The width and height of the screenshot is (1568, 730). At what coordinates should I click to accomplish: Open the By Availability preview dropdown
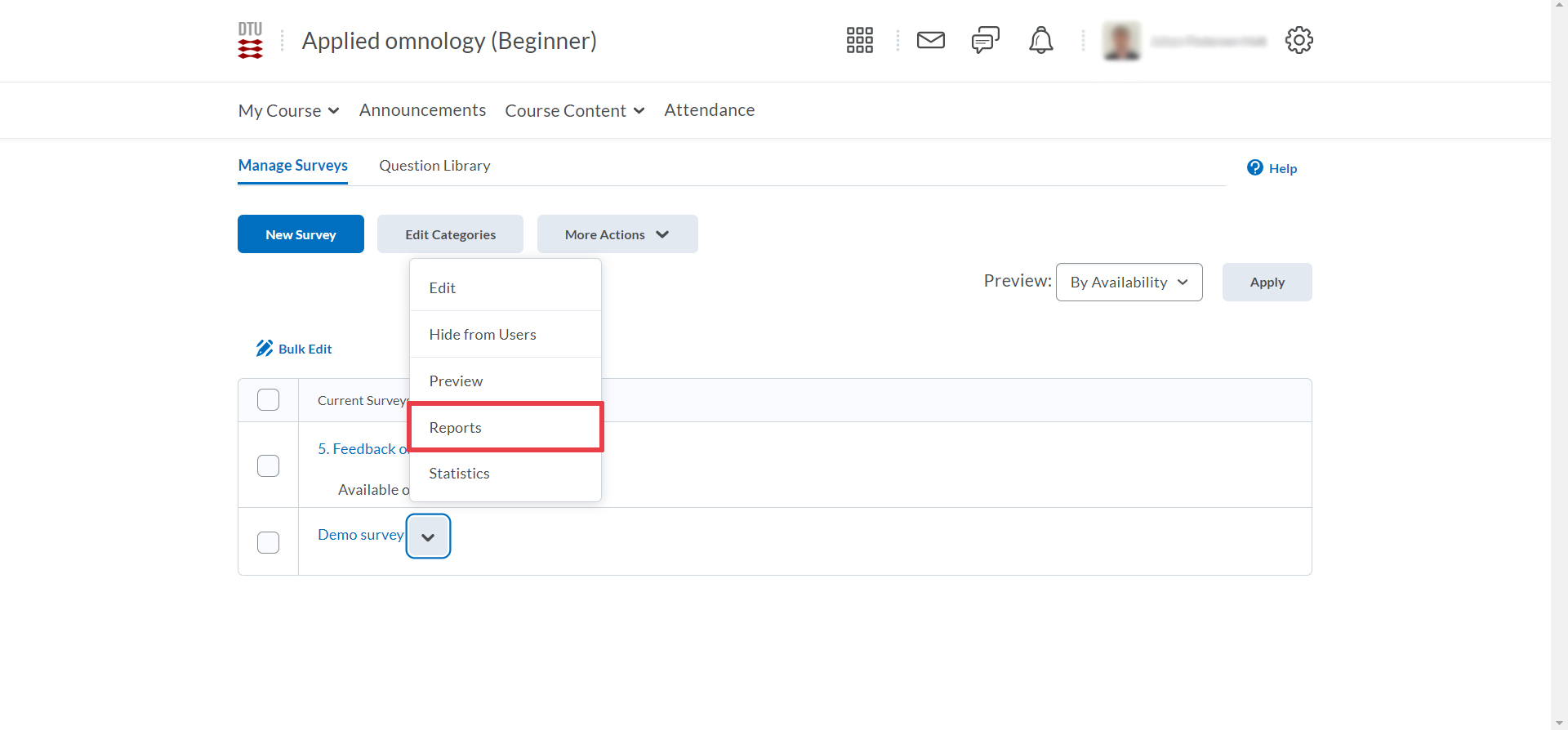[x=1129, y=283]
